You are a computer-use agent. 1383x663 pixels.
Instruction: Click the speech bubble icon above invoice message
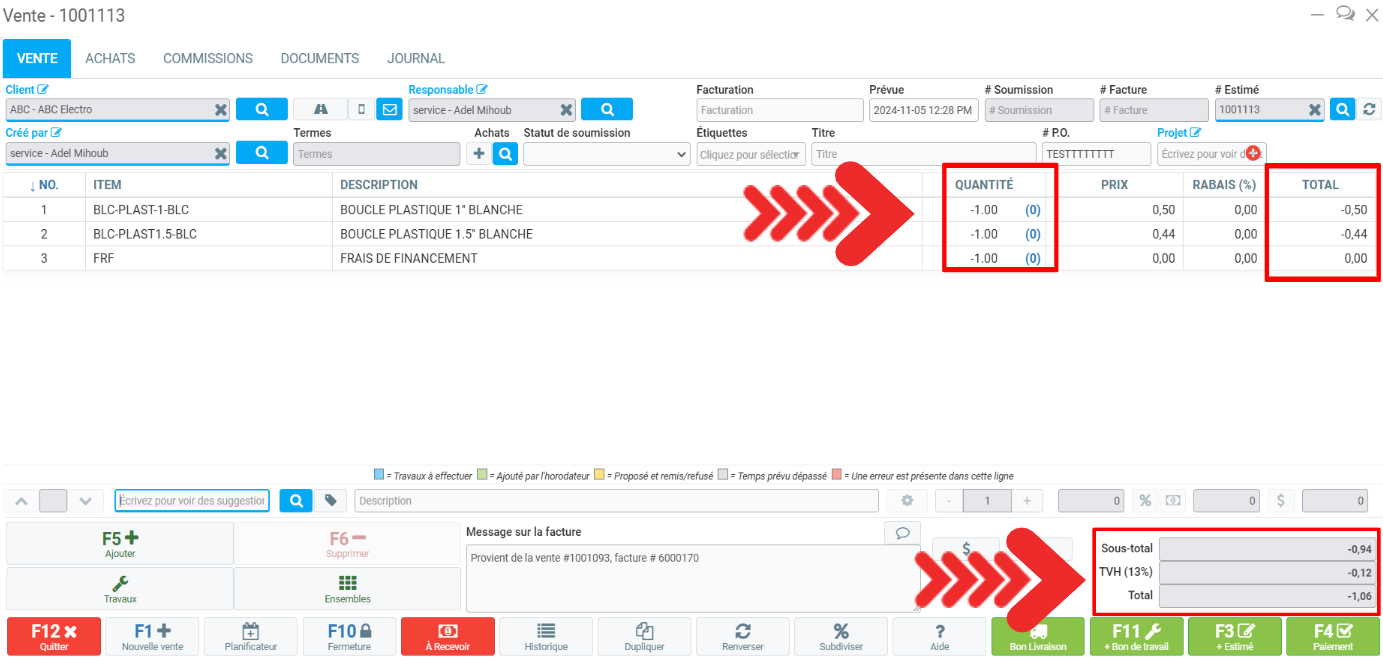tap(902, 533)
